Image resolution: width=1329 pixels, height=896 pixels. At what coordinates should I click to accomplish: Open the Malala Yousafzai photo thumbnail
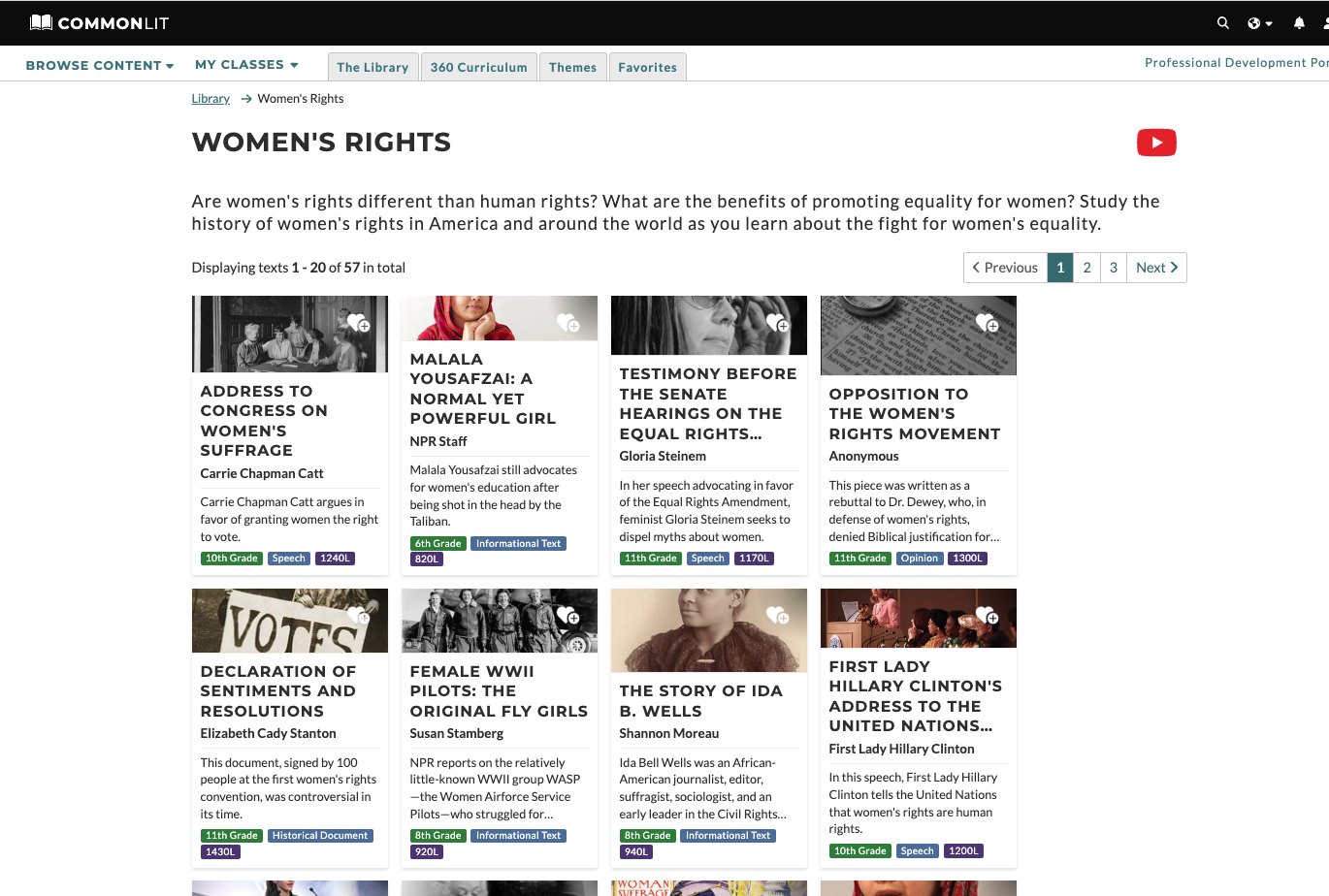pyautogui.click(x=500, y=318)
